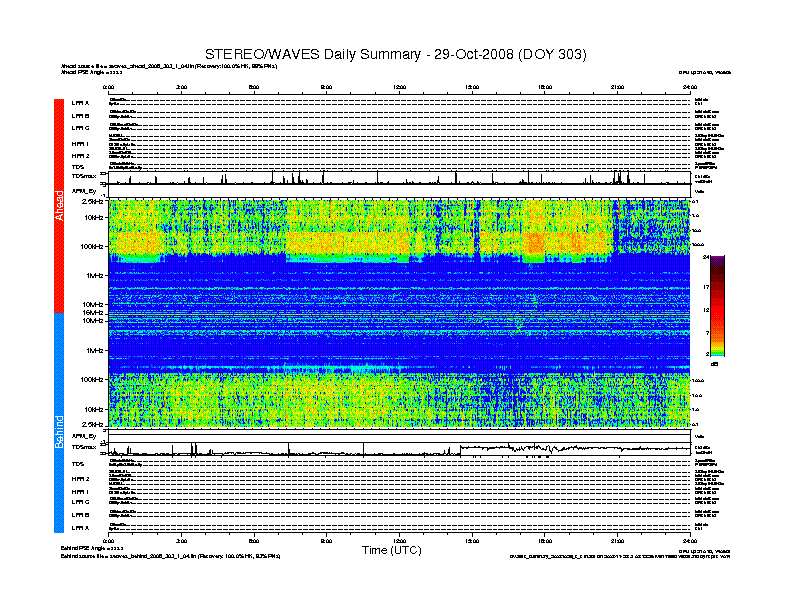Click the HFR 1 label in Ahead section
Image resolution: width=792 pixels, height=612 pixels.
80,144
